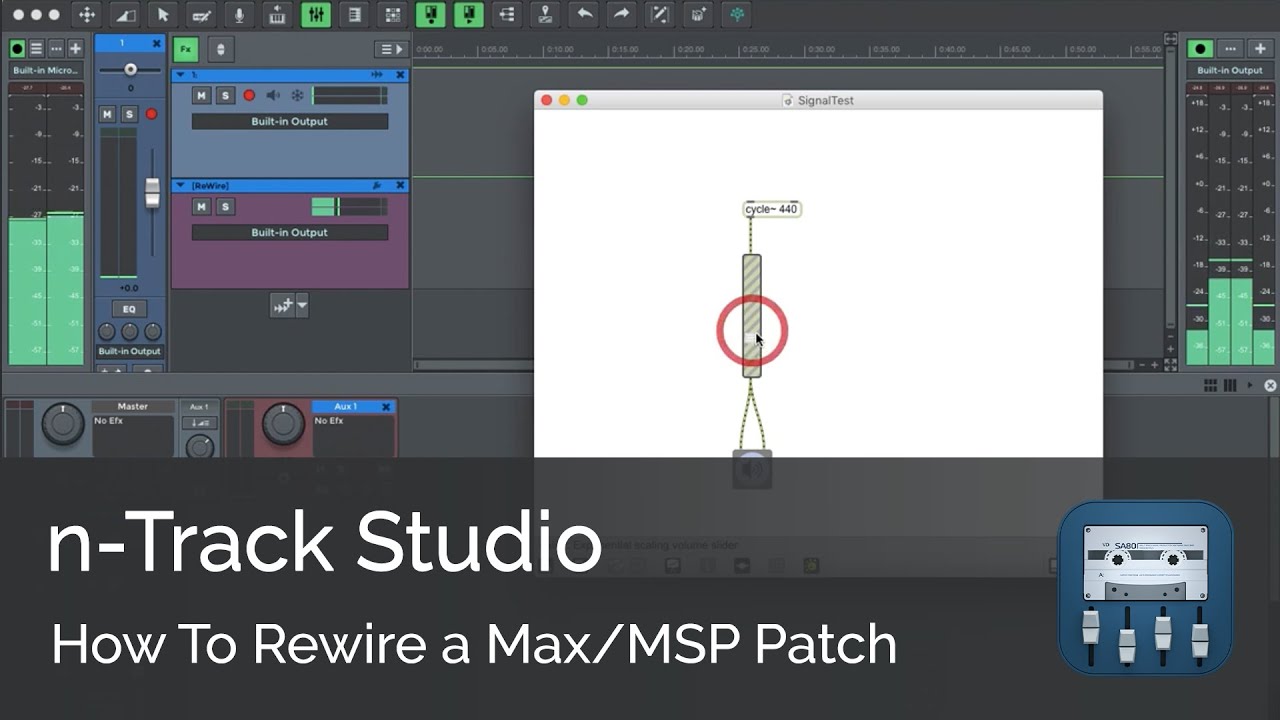Click the microphone record settings icon
This screenshot has width=1280, height=720.
(238, 15)
